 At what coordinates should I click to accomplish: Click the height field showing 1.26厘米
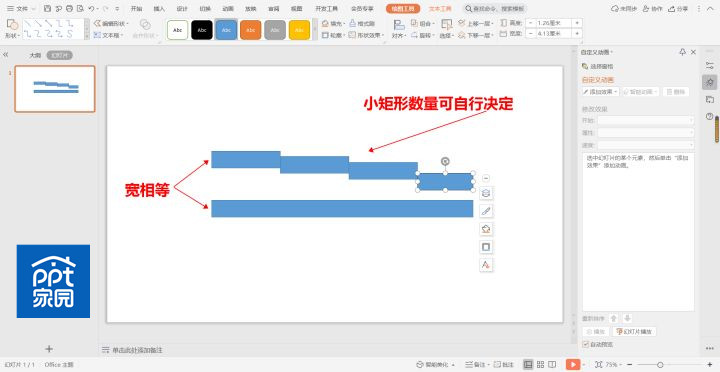553,23
